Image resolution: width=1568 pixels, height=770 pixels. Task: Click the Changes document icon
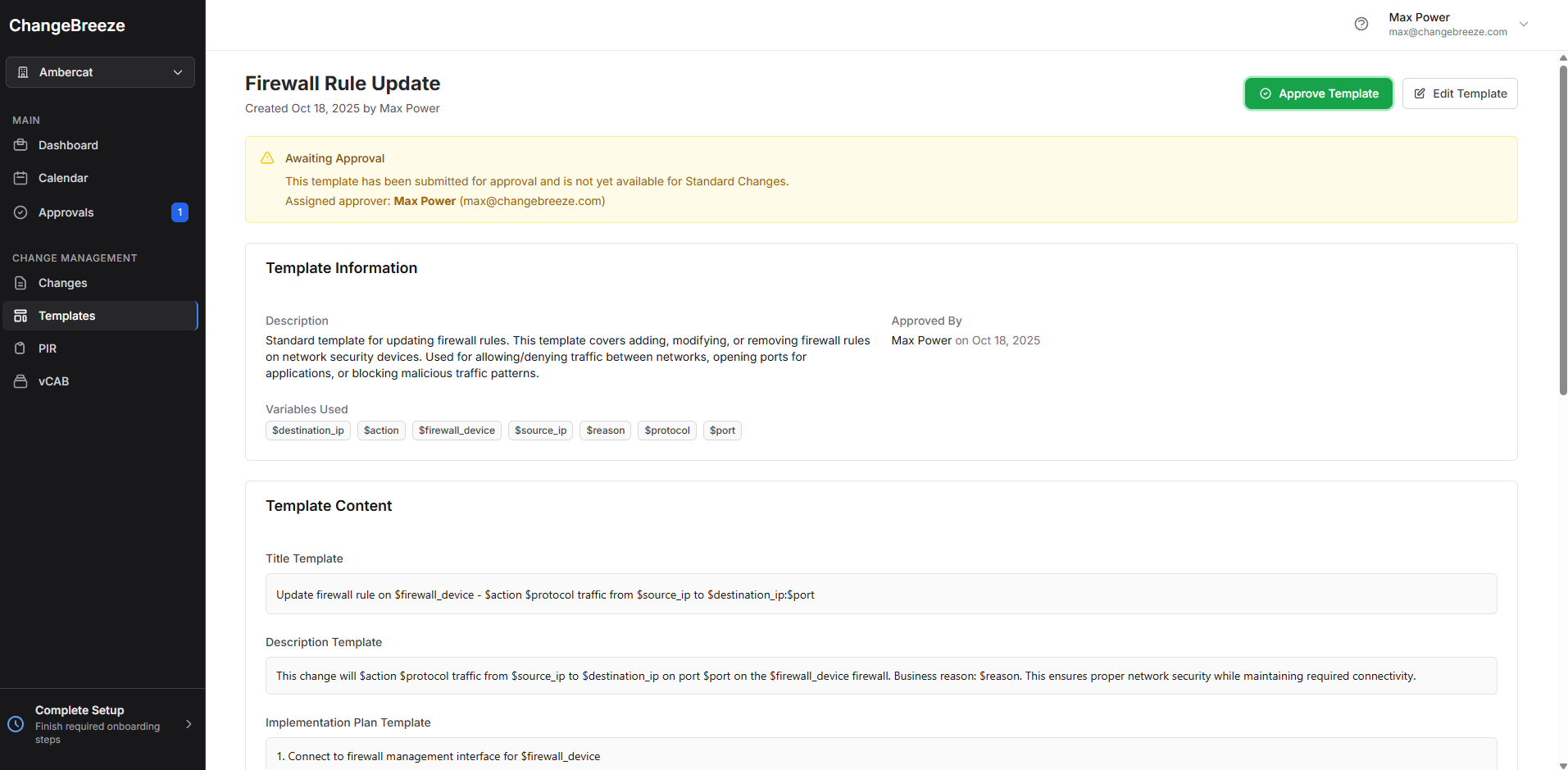coord(21,283)
